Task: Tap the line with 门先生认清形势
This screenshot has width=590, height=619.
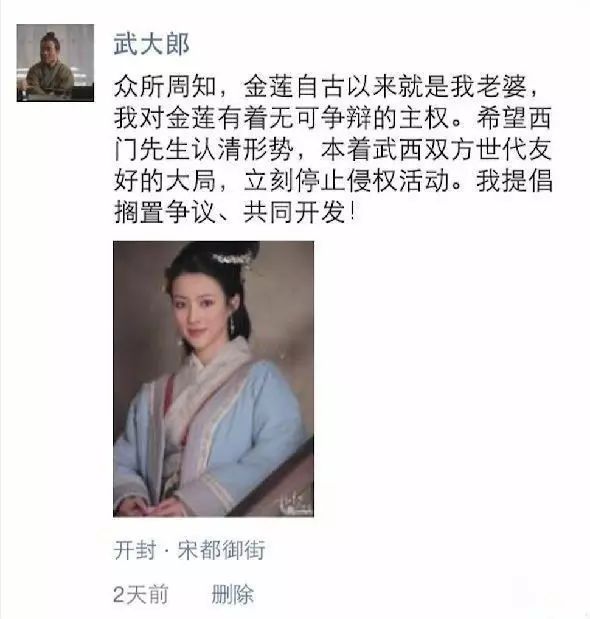Action: (x=333, y=149)
